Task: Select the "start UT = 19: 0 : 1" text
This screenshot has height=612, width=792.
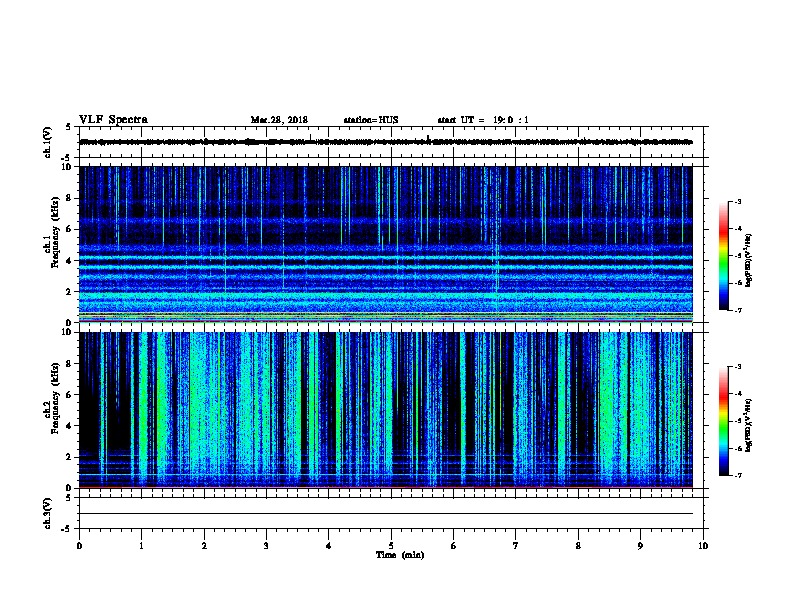Action: 483,120
